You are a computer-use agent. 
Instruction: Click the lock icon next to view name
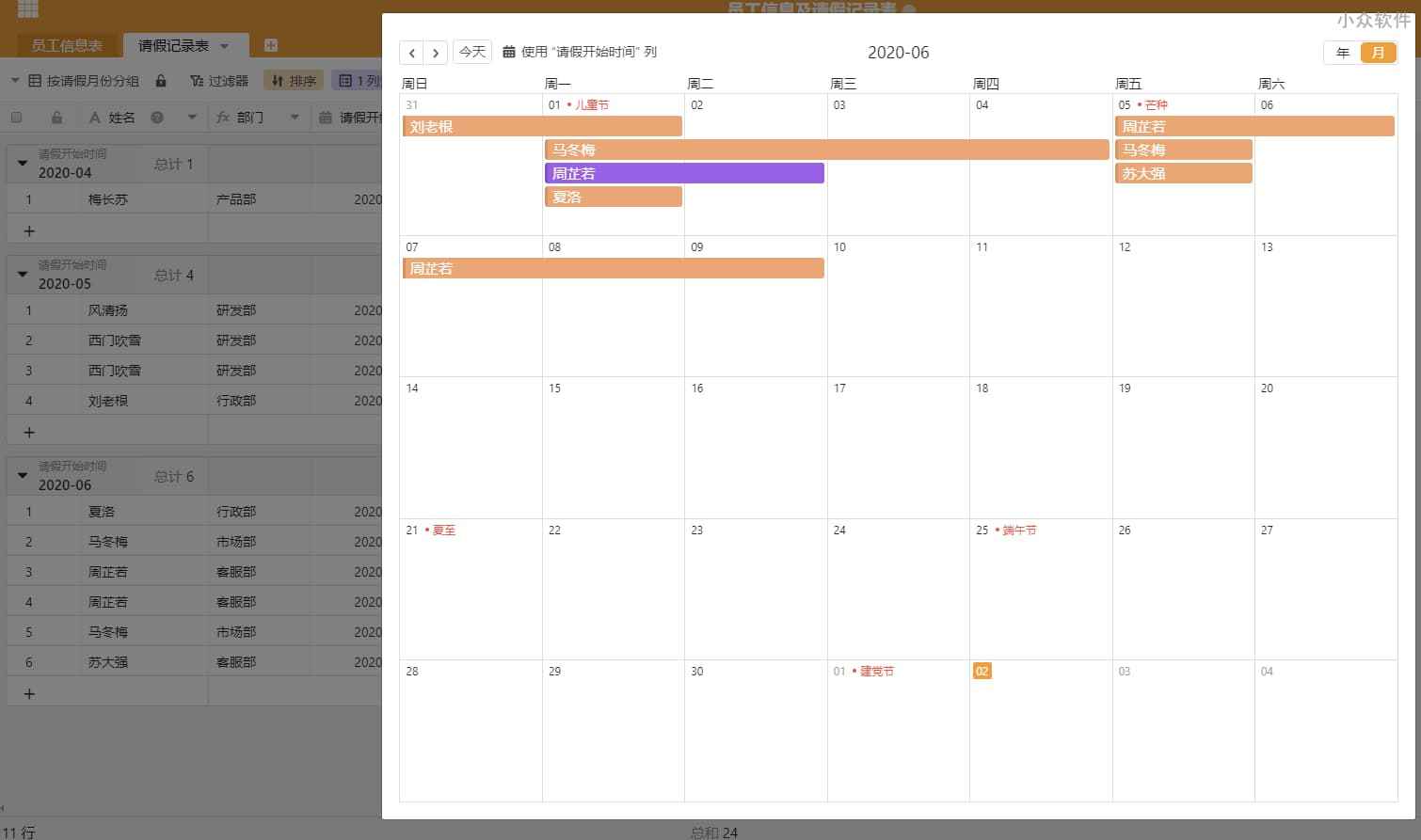(x=161, y=81)
